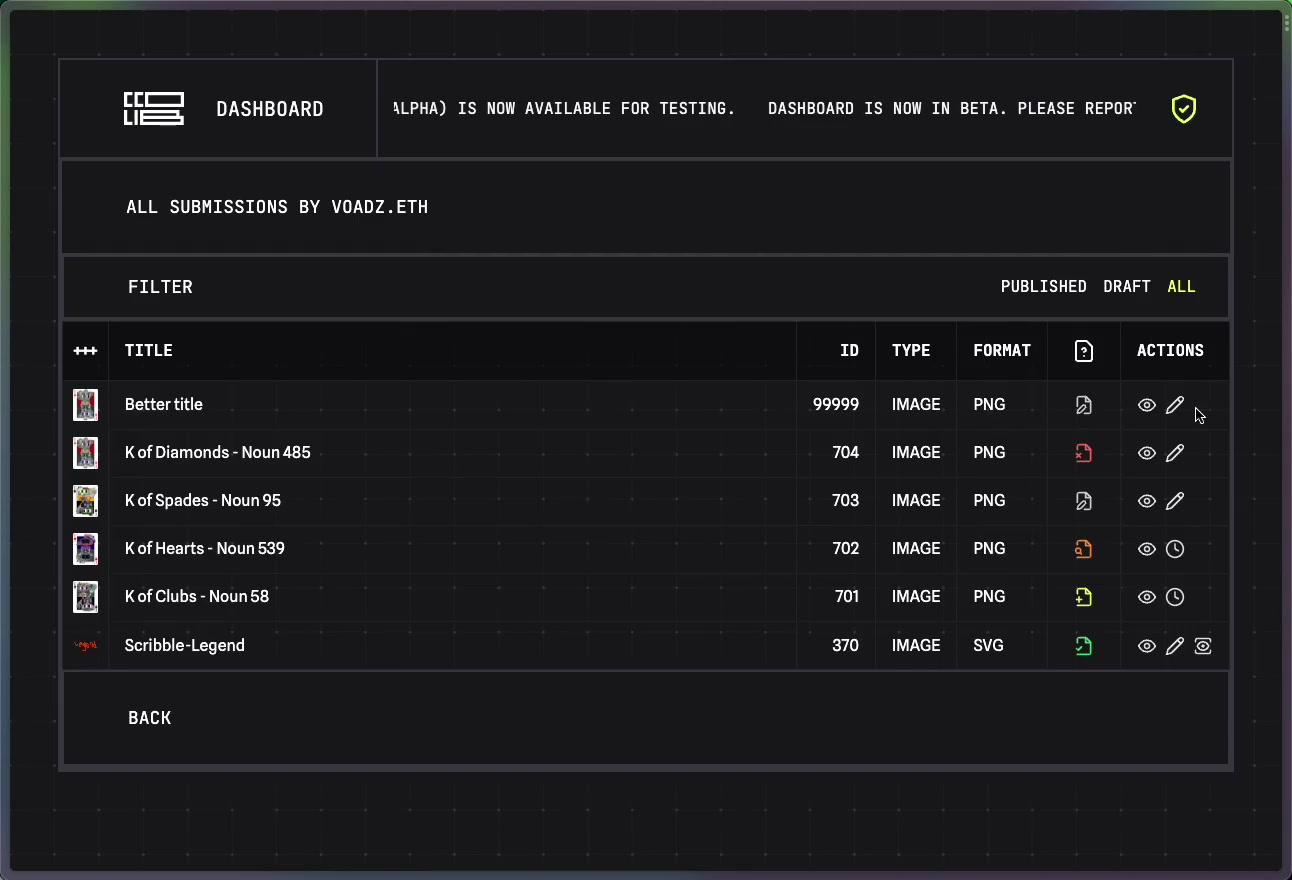Click the rightmost action icon for Scribble-Legend
The height and width of the screenshot is (880, 1292).
coord(1203,646)
